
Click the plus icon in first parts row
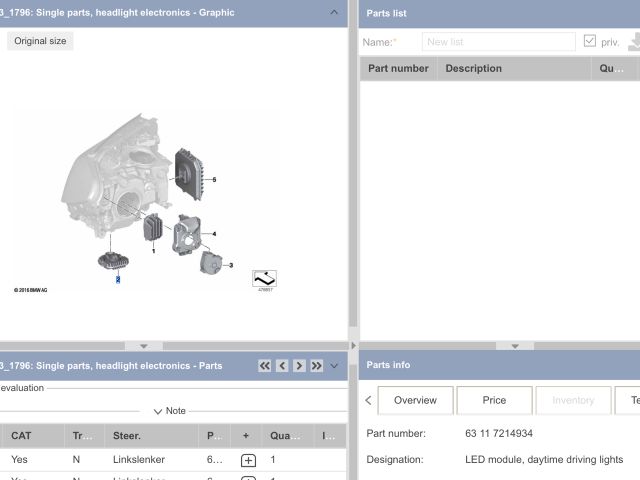pyautogui.click(x=248, y=460)
